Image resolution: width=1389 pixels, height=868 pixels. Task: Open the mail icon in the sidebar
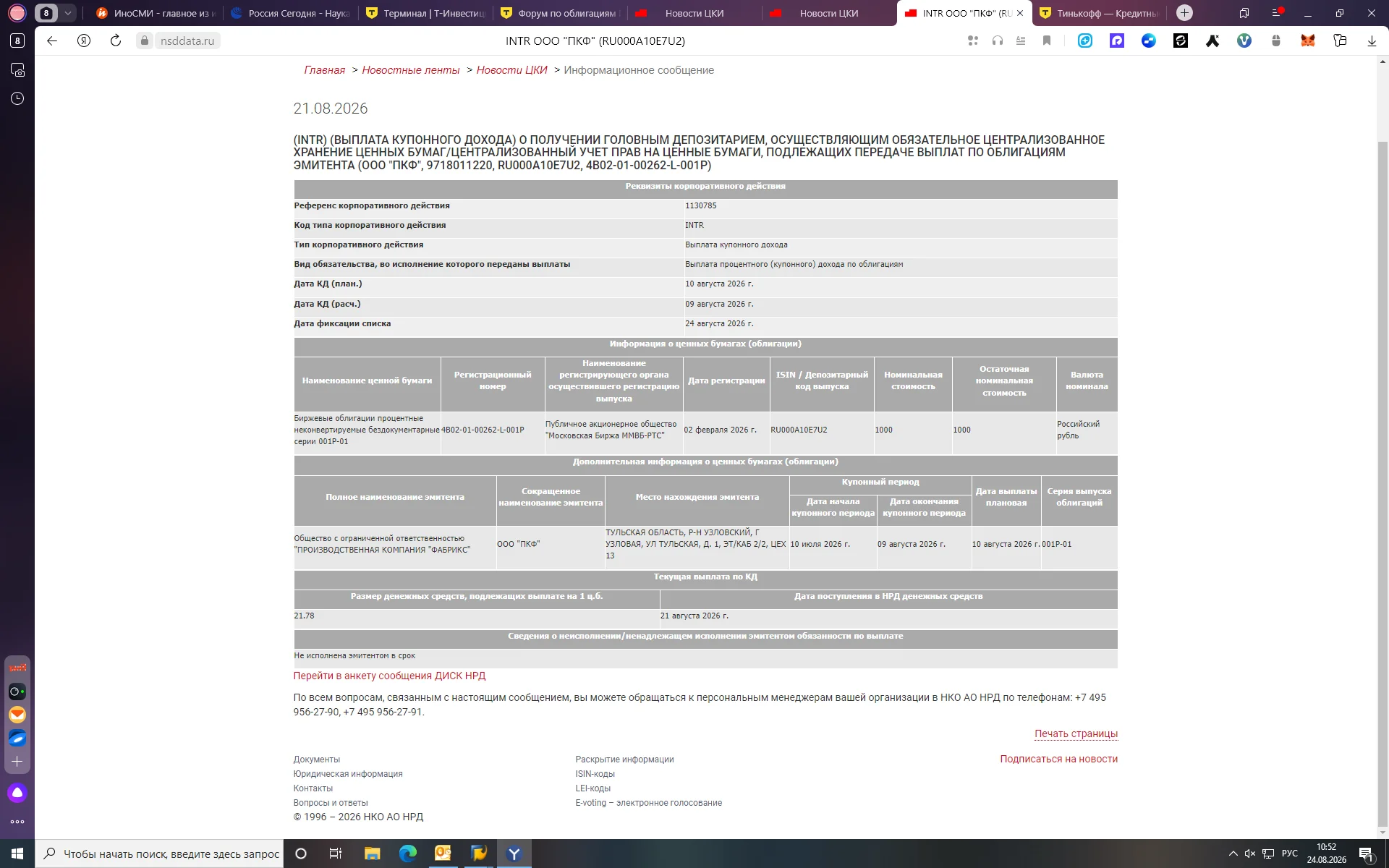[x=17, y=715]
